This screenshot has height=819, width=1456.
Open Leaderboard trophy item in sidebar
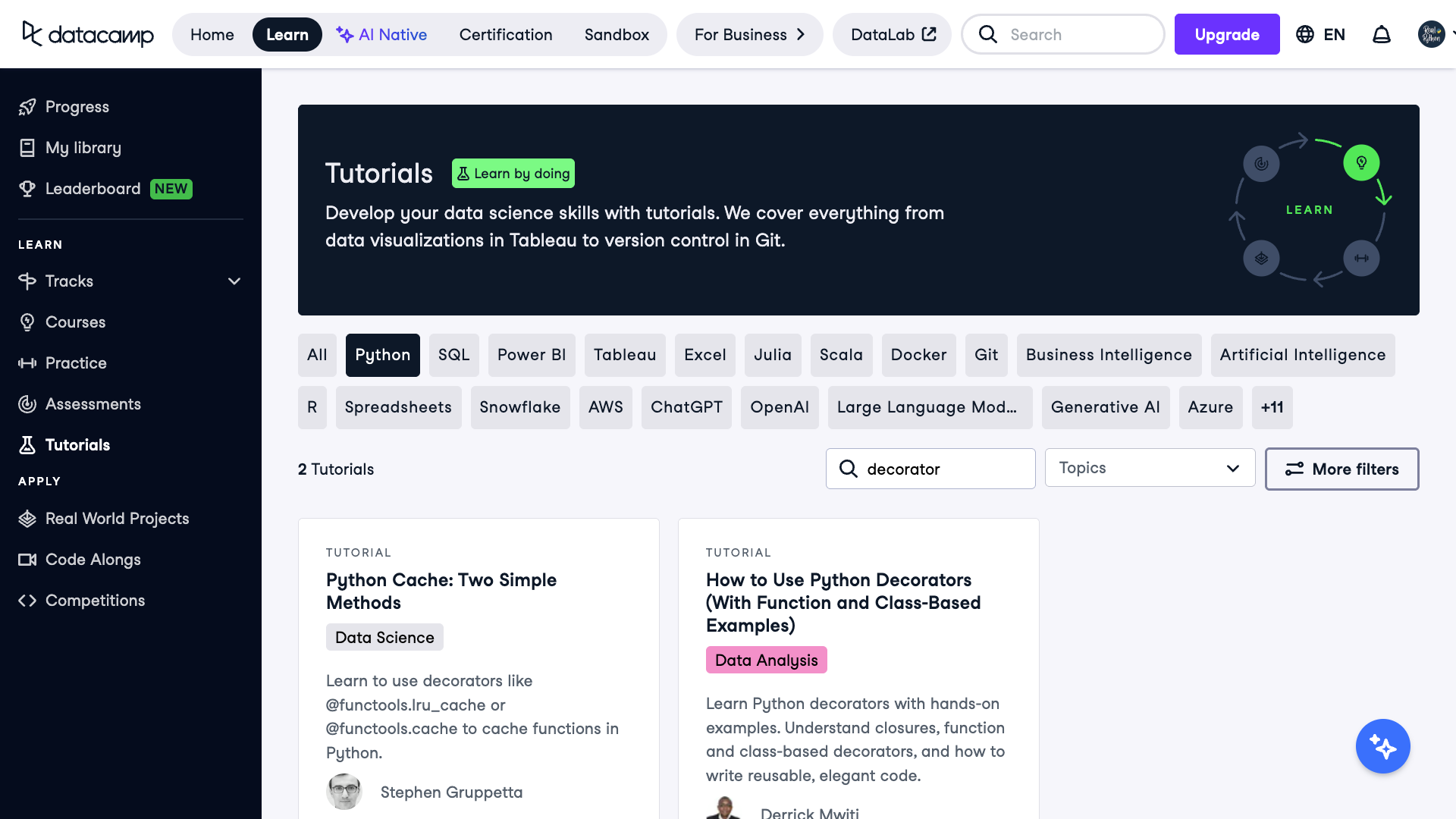click(x=93, y=189)
